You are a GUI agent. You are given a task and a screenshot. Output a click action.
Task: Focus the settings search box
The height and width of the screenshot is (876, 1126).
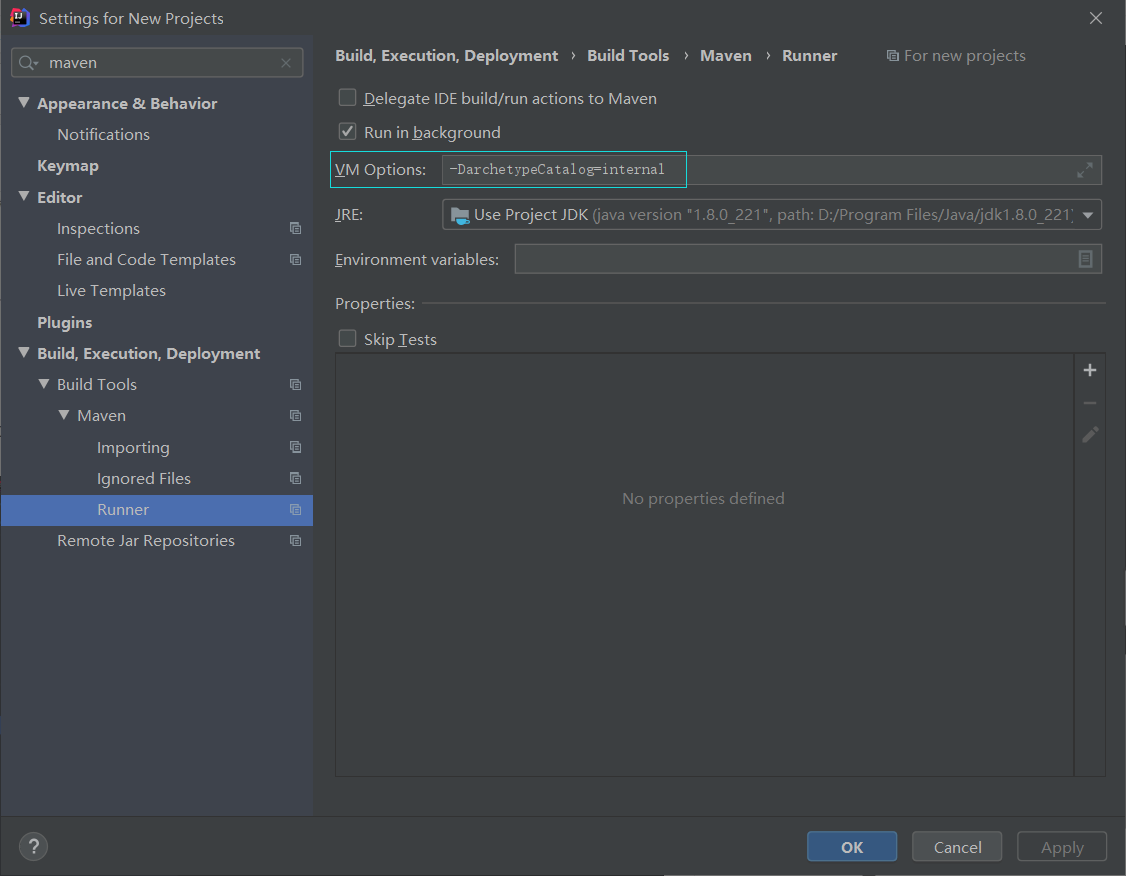tap(157, 63)
